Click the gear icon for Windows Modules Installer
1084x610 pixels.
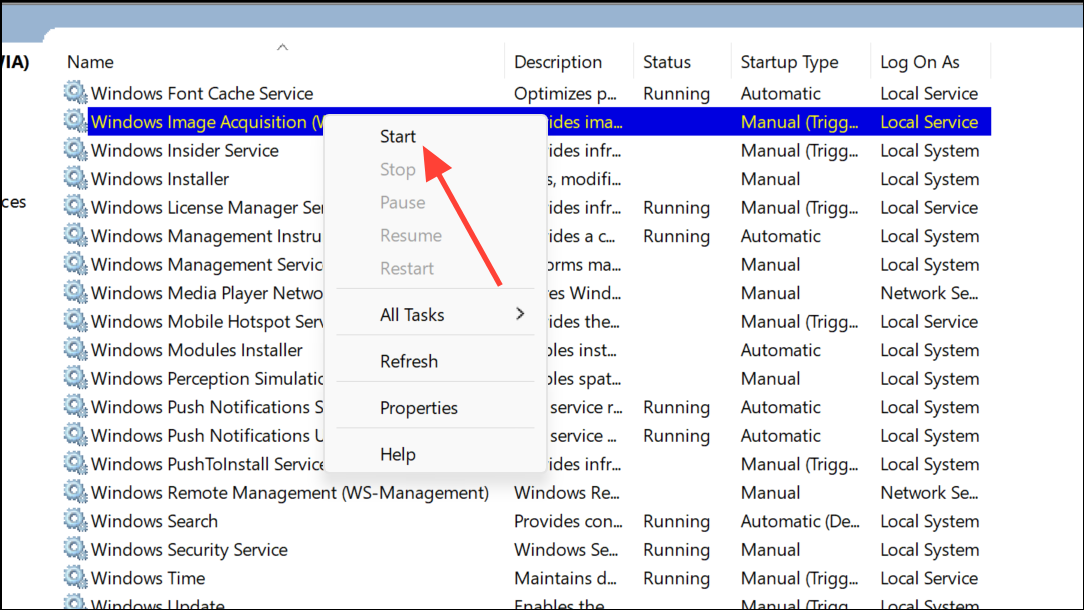click(x=75, y=349)
